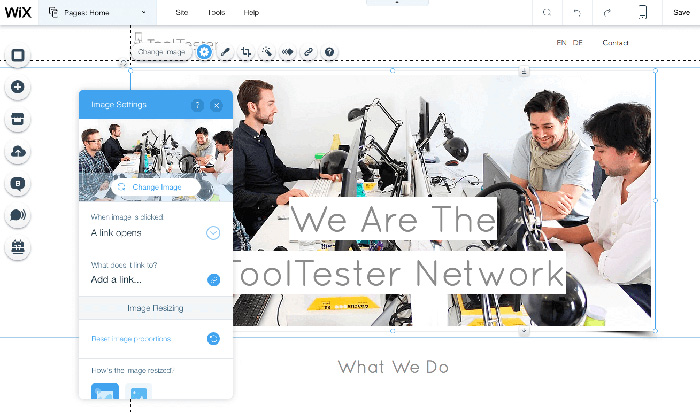Click the Link chain icon in toolbar
The height and width of the screenshot is (413, 700).
click(x=308, y=52)
